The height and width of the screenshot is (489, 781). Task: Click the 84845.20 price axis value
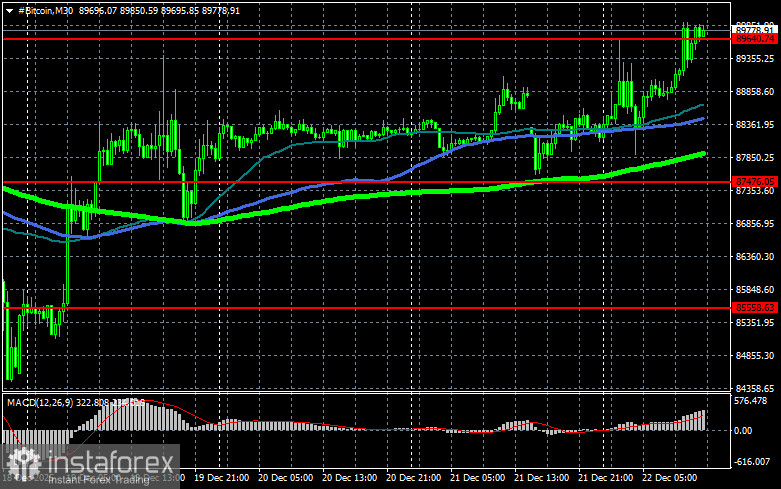756,356
